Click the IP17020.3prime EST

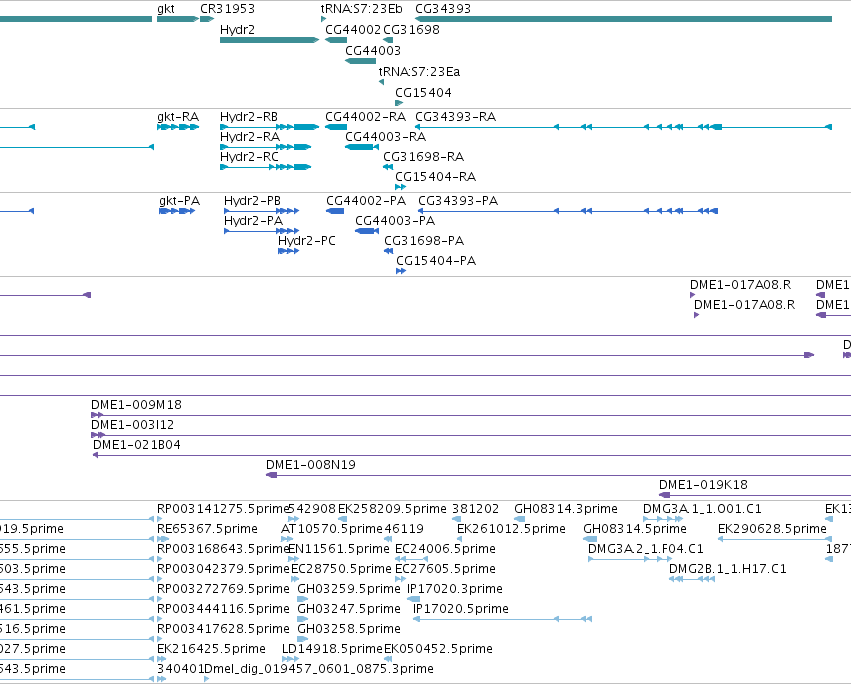(x=414, y=599)
